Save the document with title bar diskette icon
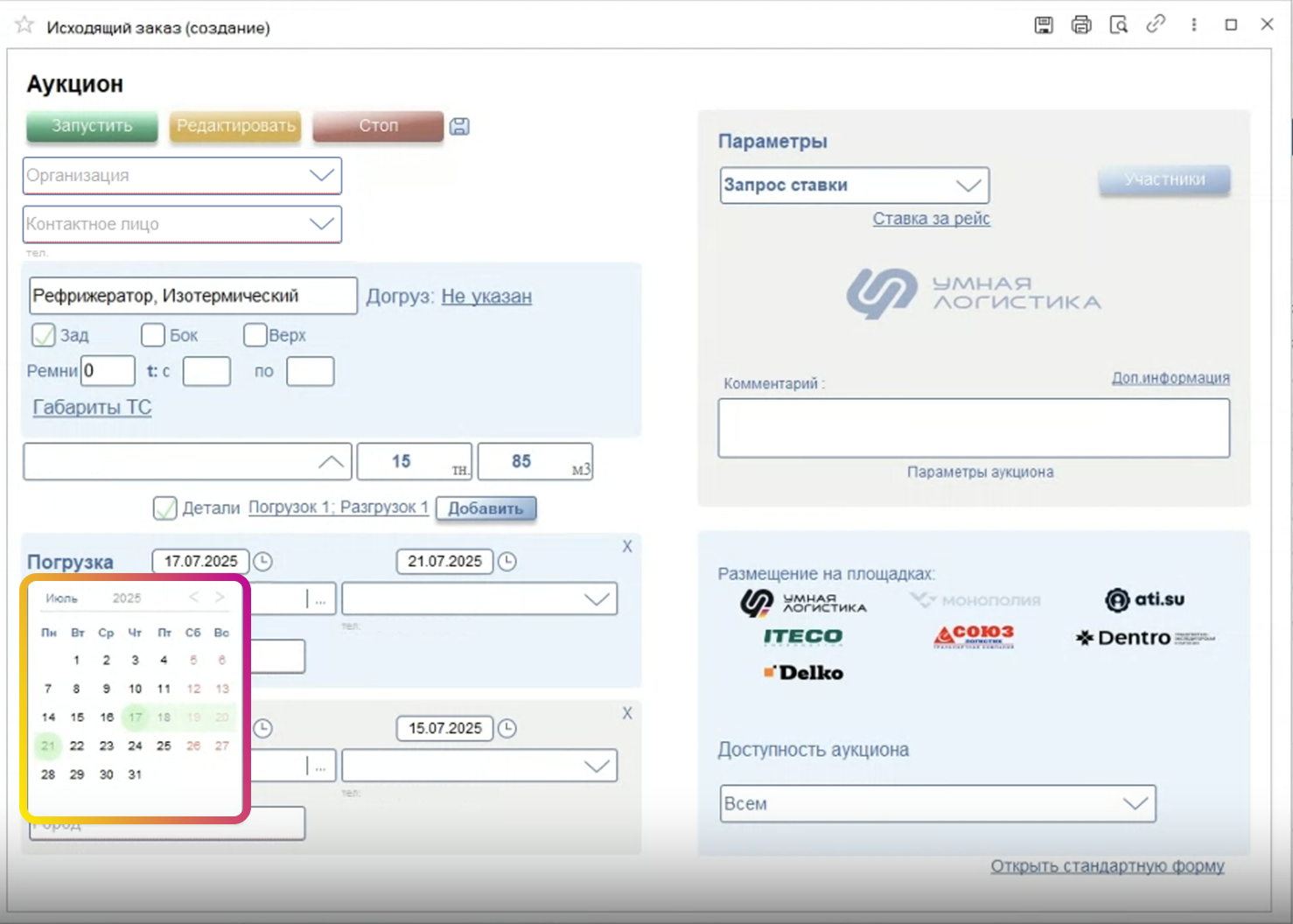 [1044, 24]
